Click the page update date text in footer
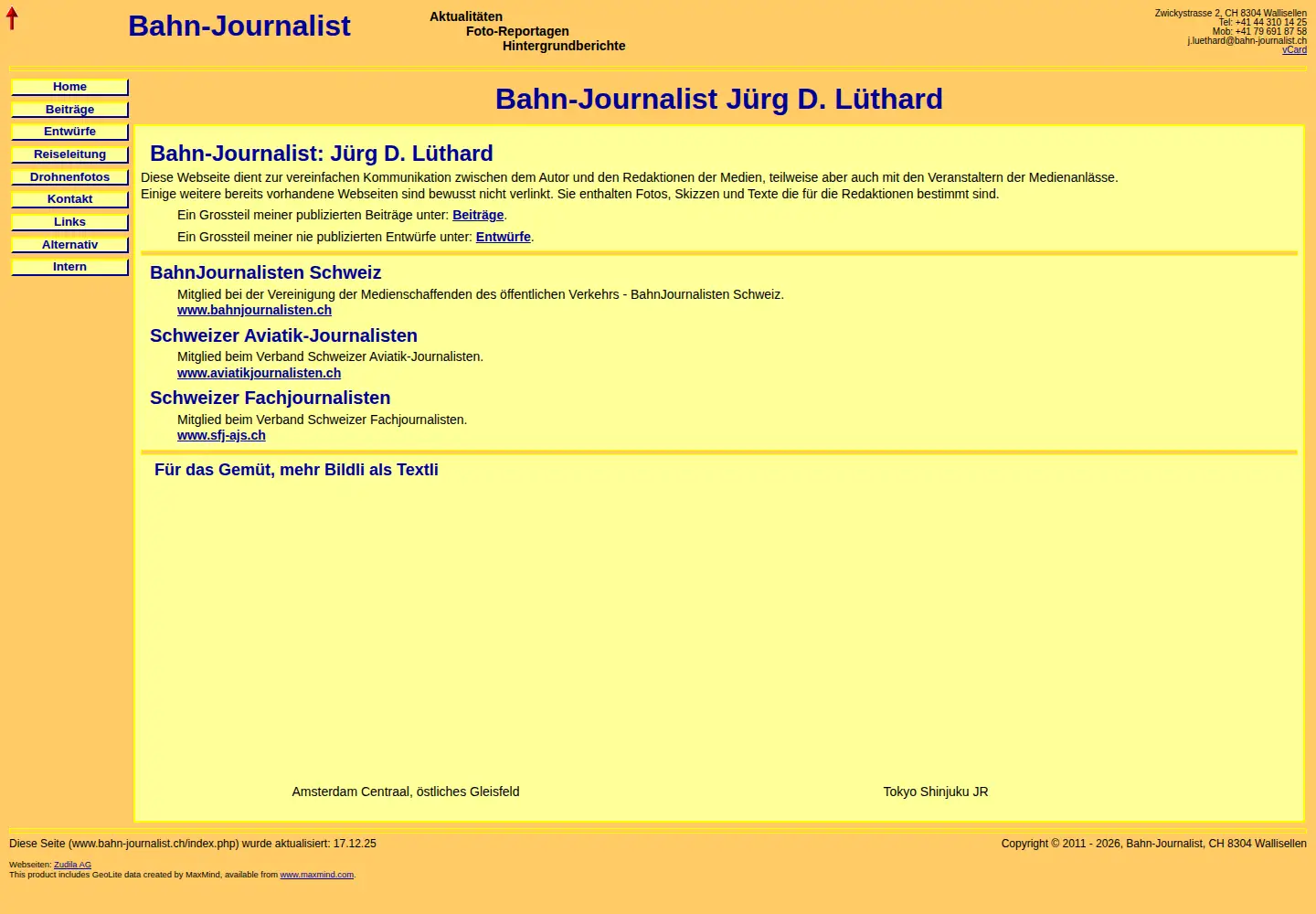Viewport: 1316px width, 914px height. click(193, 844)
